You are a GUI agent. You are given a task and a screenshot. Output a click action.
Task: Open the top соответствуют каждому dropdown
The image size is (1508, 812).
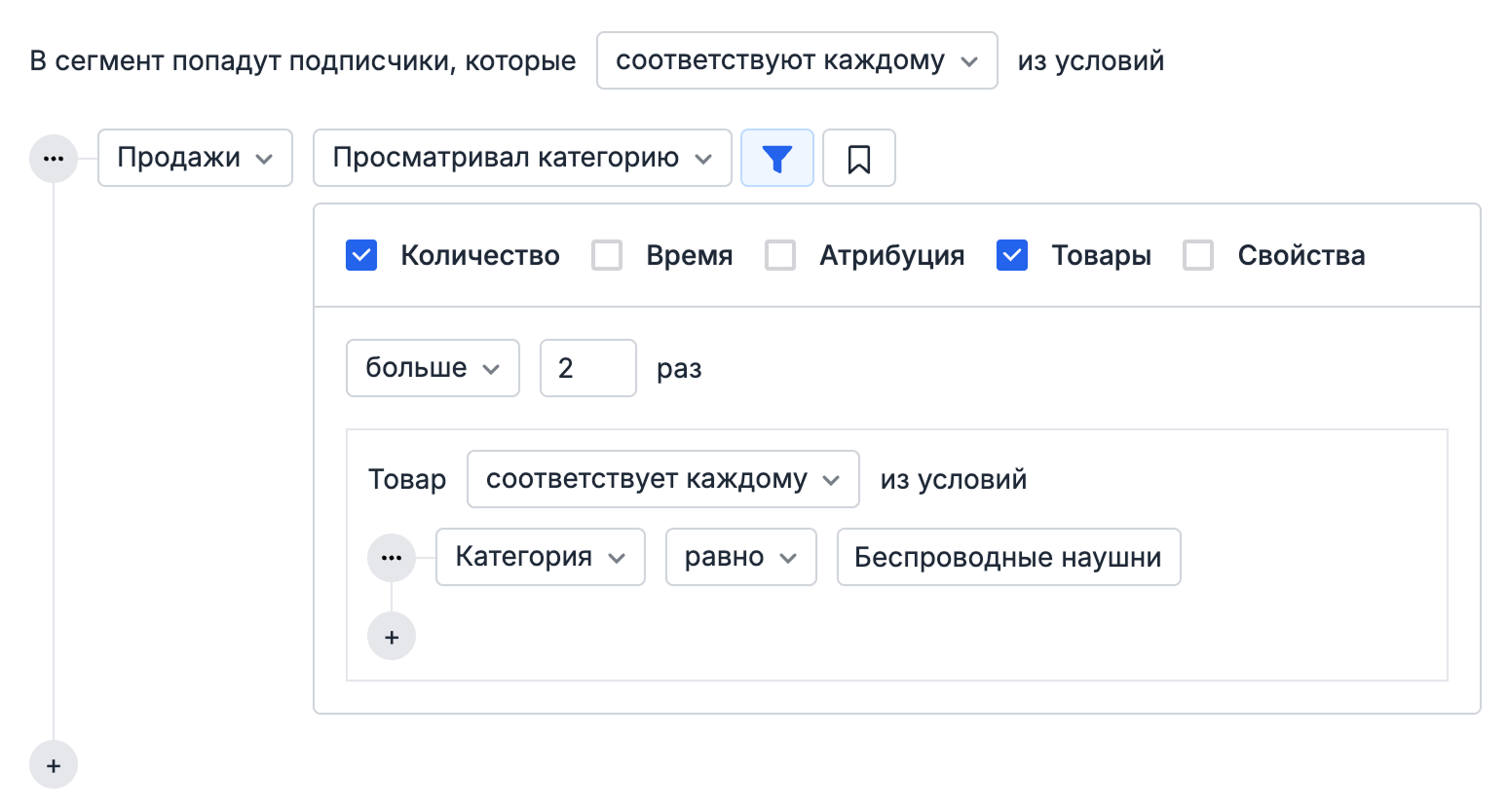click(796, 60)
